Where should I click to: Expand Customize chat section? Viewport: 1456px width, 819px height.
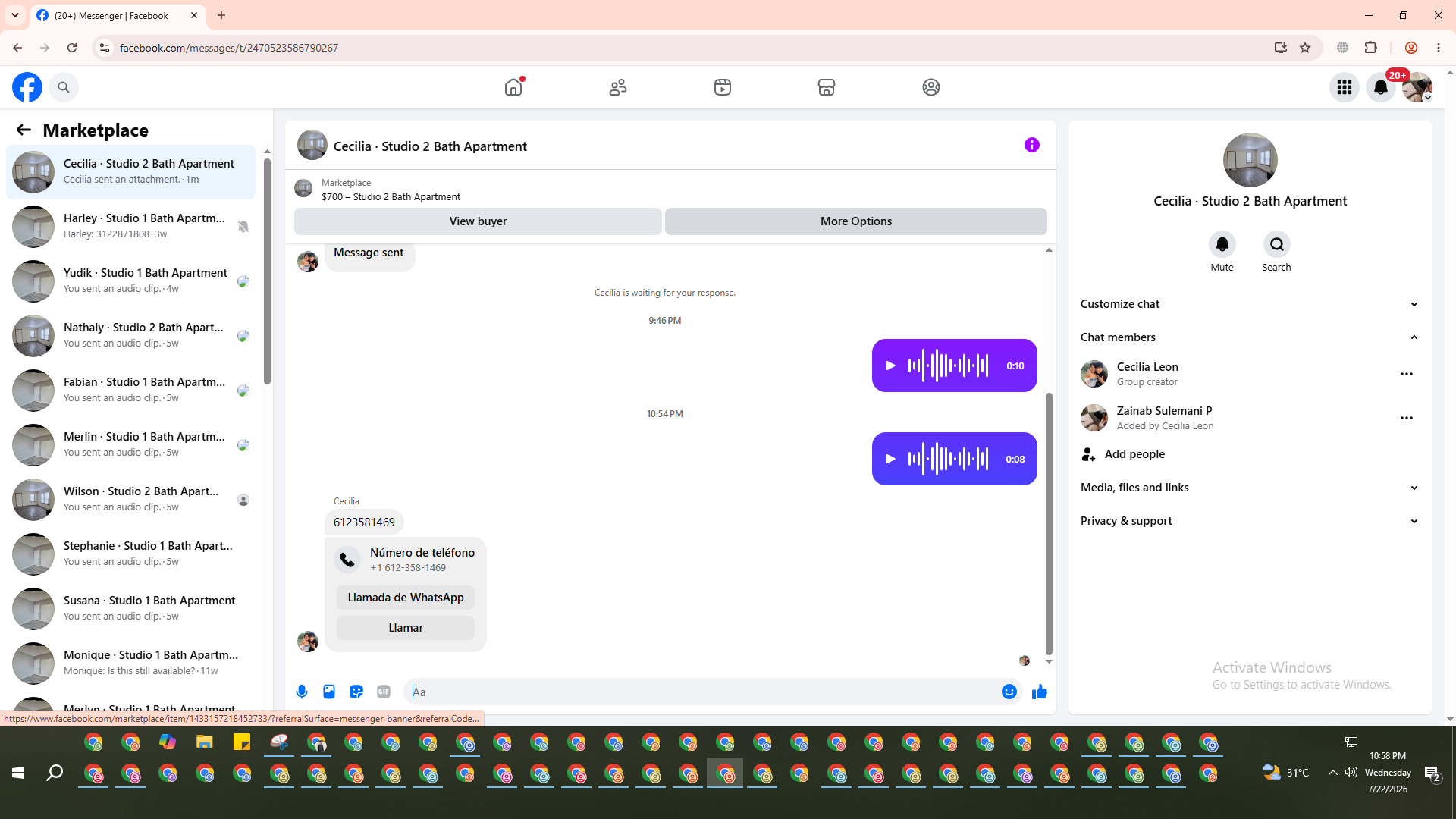click(1250, 304)
